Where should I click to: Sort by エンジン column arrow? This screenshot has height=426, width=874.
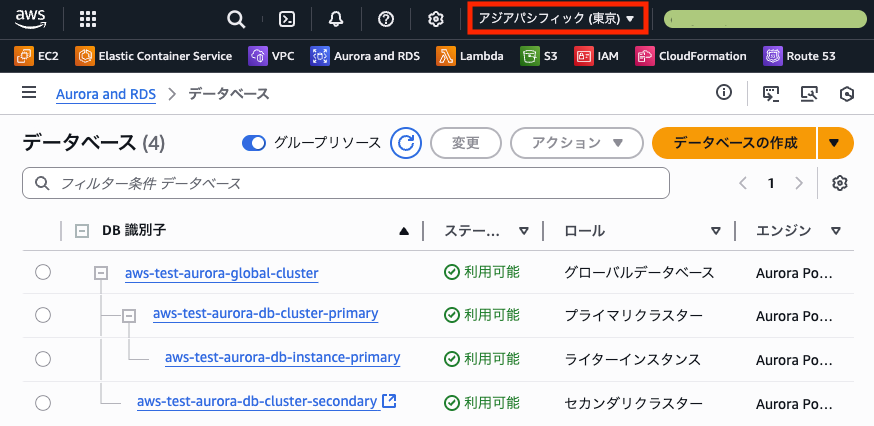pos(835,231)
